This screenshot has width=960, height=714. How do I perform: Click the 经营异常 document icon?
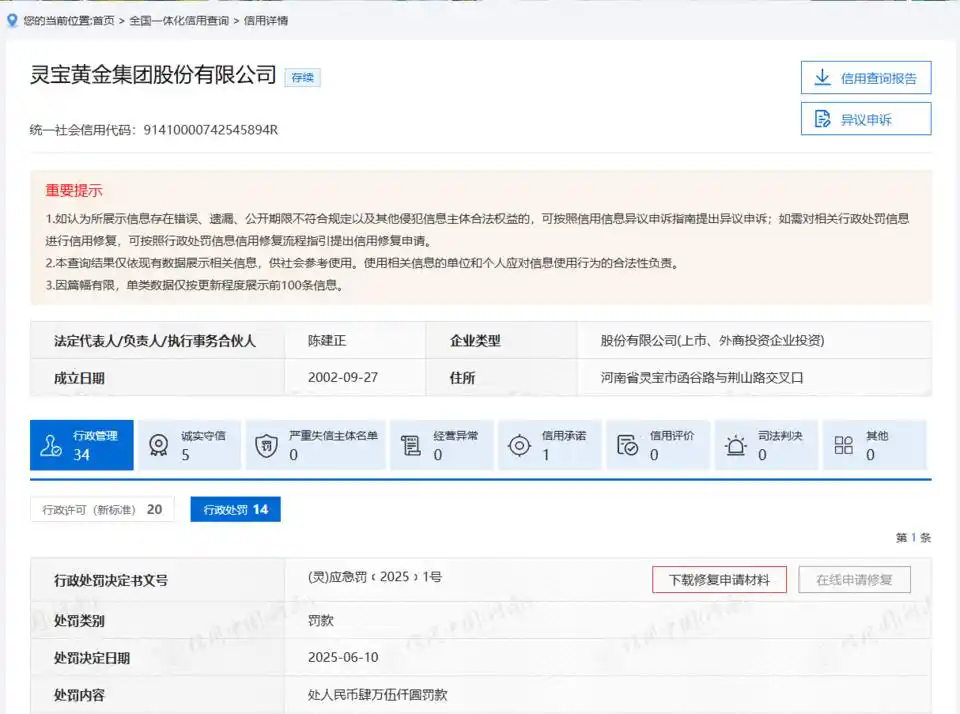click(411, 445)
